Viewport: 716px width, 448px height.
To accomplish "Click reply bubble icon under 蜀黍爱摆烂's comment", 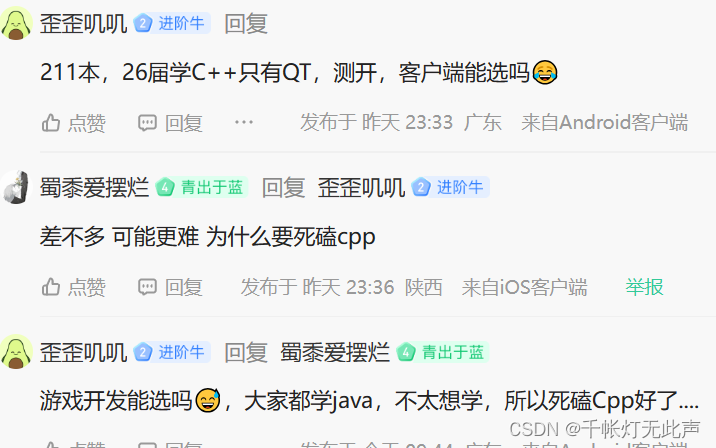I will tap(147, 287).
